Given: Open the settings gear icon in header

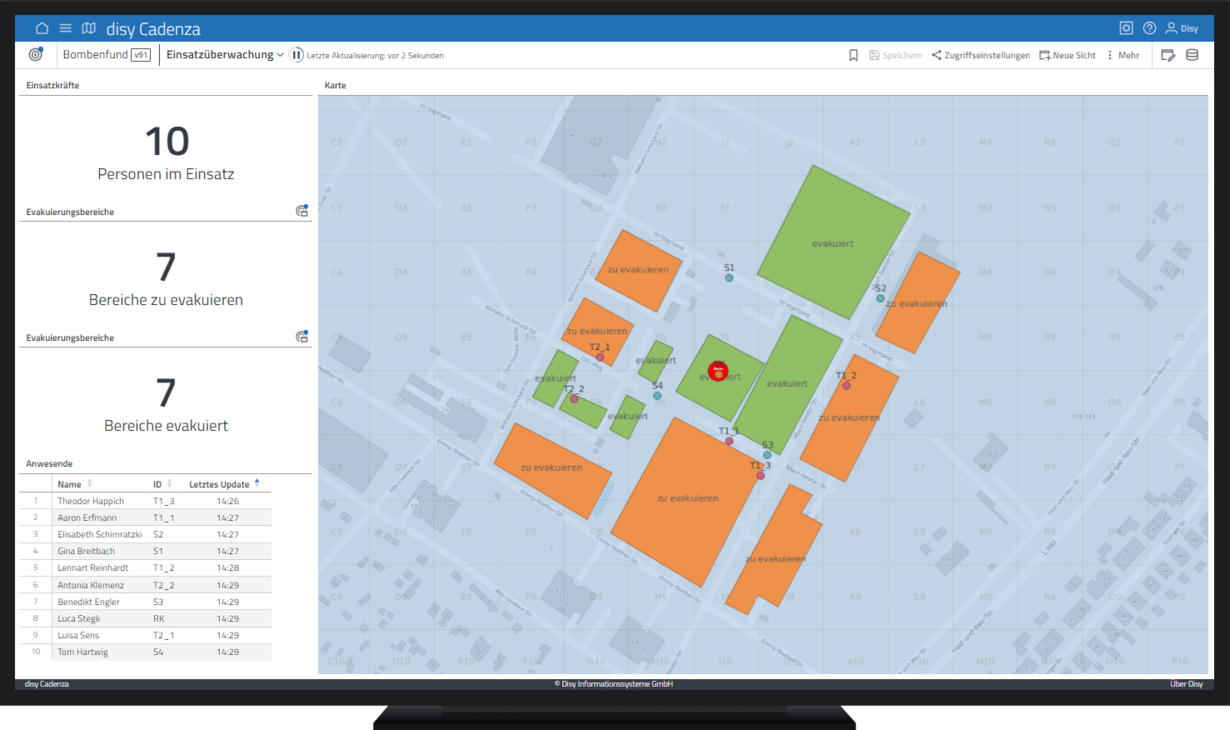Looking at the screenshot, I should (x=1126, y=28).
